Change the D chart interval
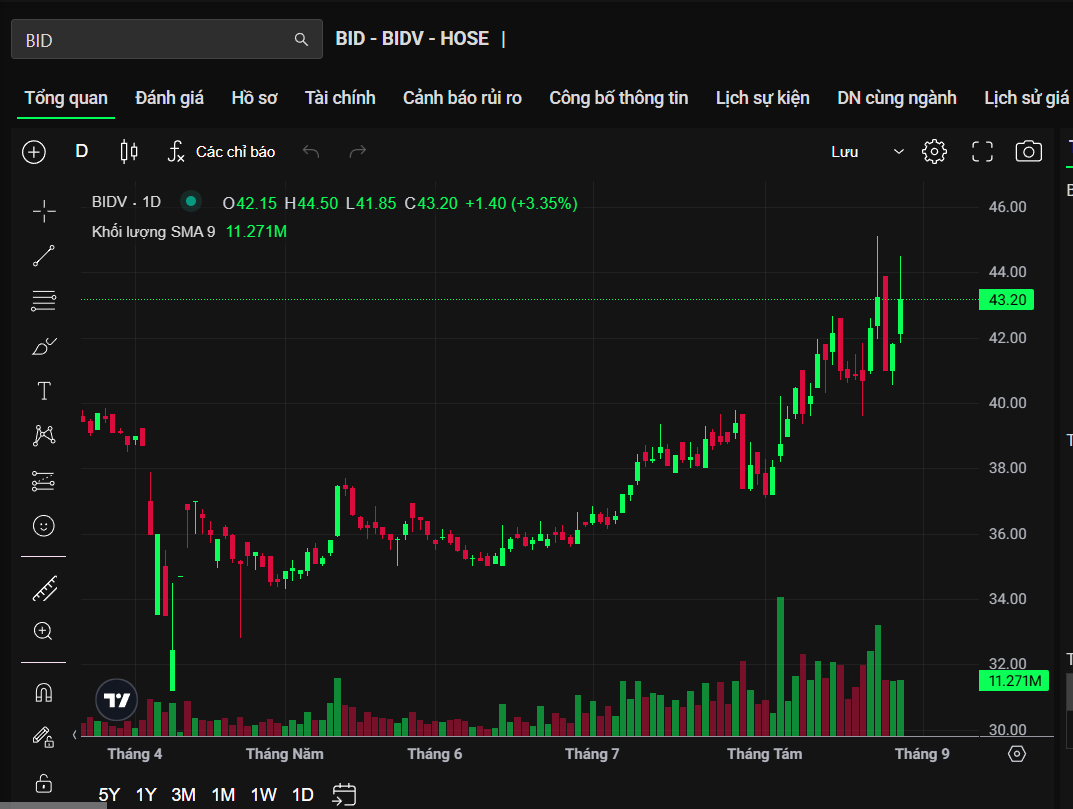1073x809 pixels. [81, 151]
